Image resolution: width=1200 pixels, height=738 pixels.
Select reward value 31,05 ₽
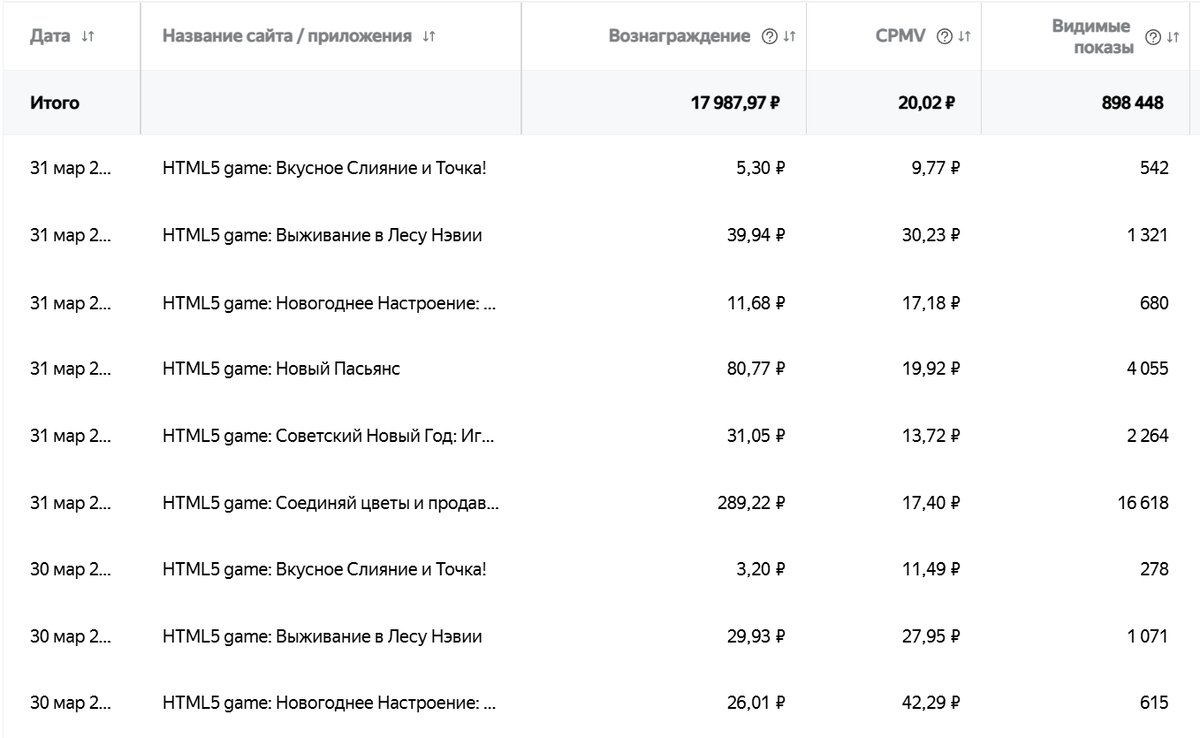(x=757, y=436)
